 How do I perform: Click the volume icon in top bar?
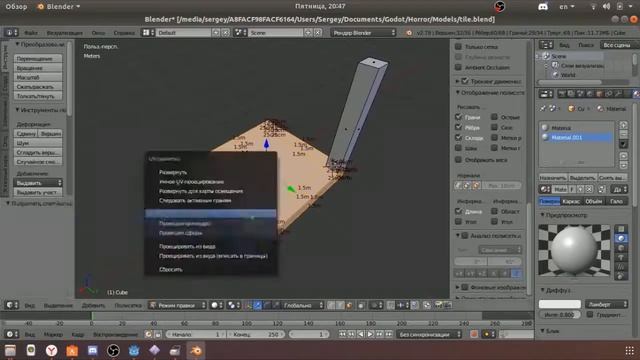607,7
